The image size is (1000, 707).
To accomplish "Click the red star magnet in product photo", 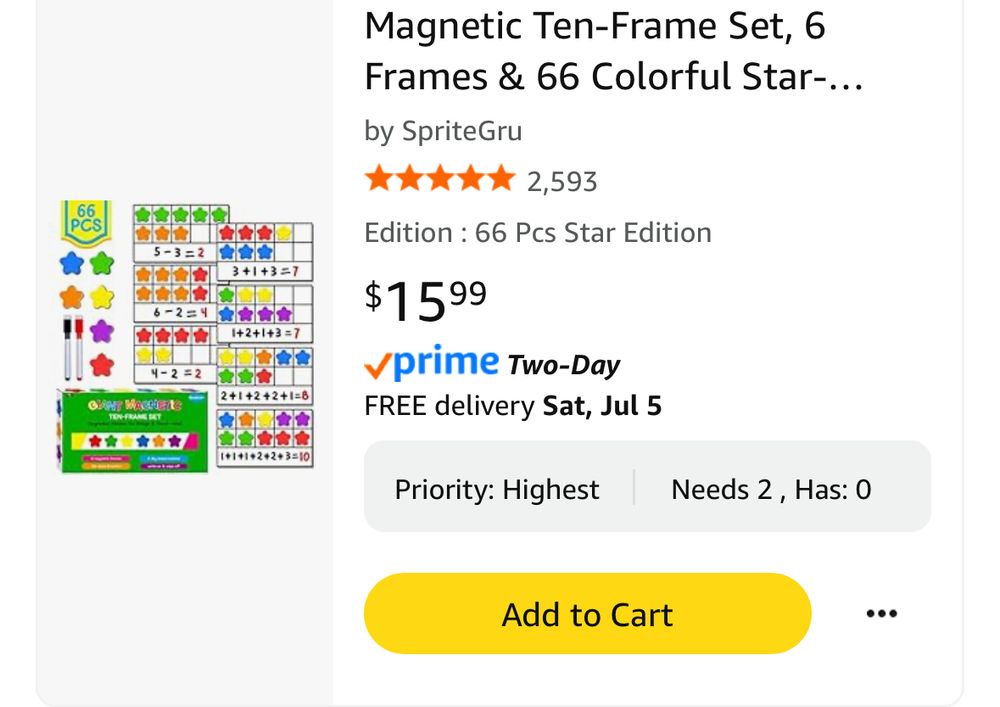I will tap(101, 365).
